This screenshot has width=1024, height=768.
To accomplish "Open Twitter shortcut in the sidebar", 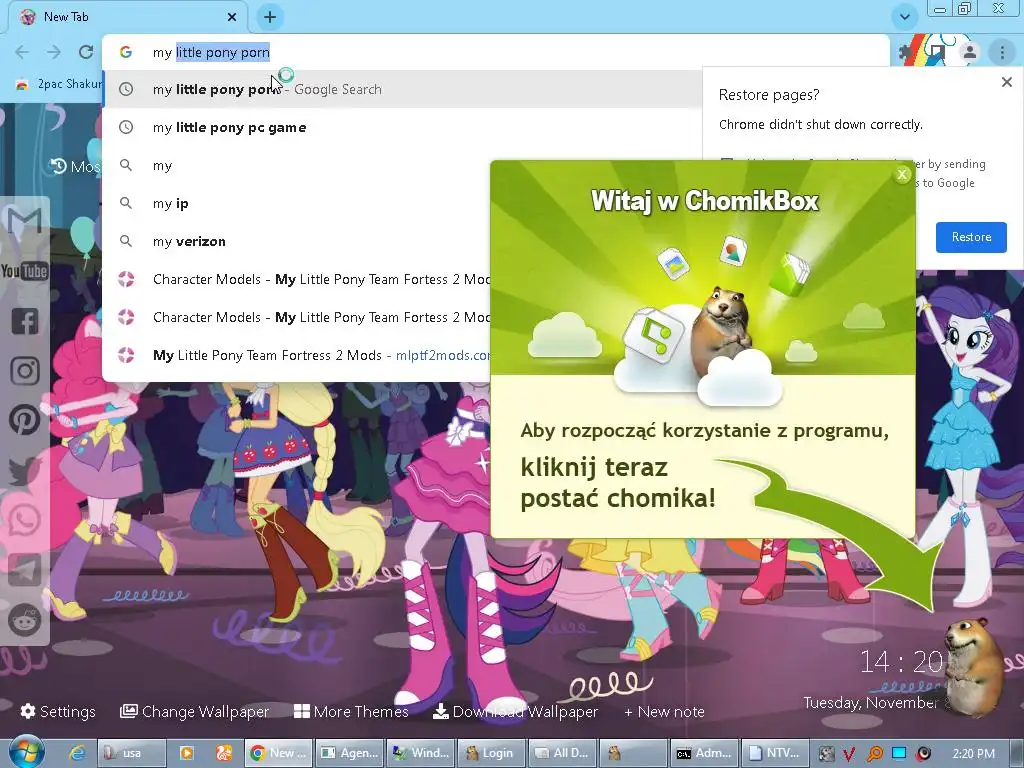I will pyautogui.click(x=25, y=470).
